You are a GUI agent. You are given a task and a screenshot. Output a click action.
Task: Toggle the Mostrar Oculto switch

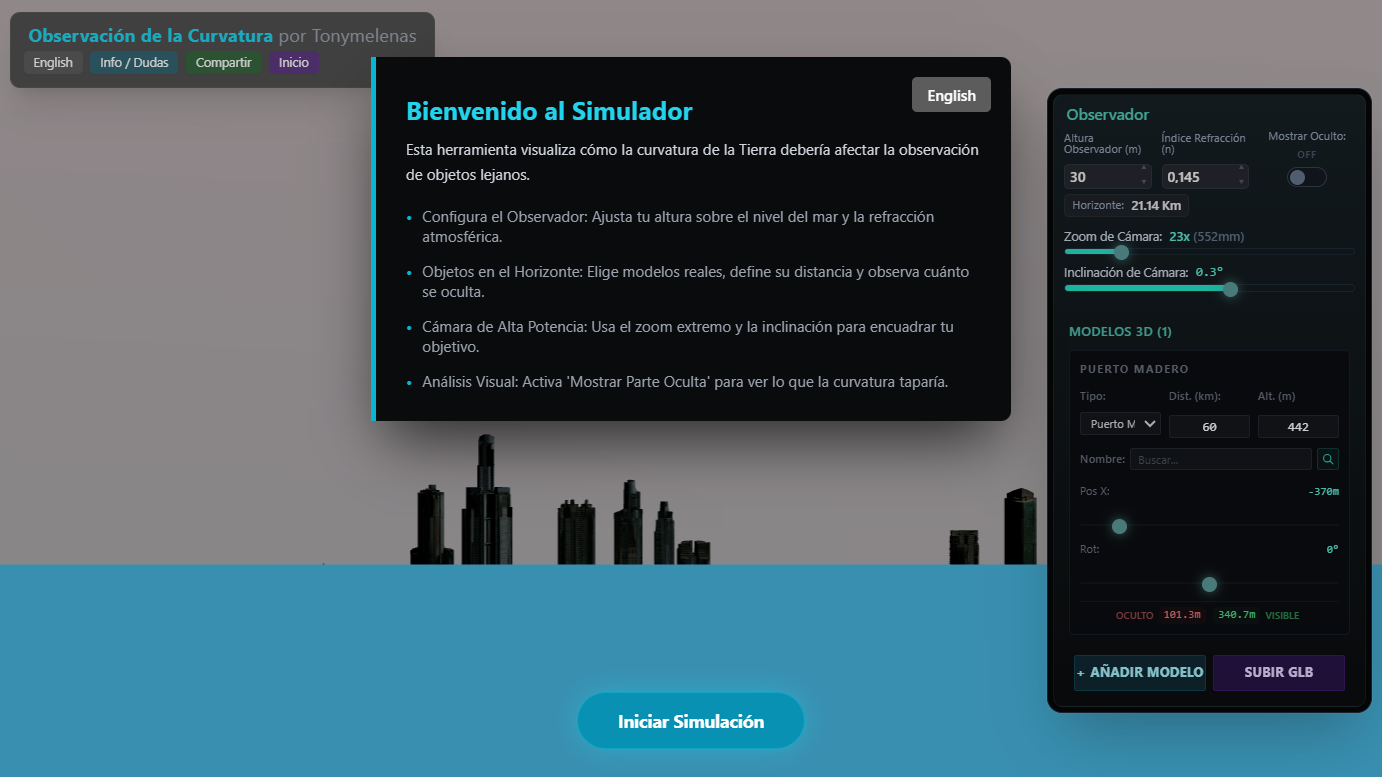click(x=1306, y=177)
